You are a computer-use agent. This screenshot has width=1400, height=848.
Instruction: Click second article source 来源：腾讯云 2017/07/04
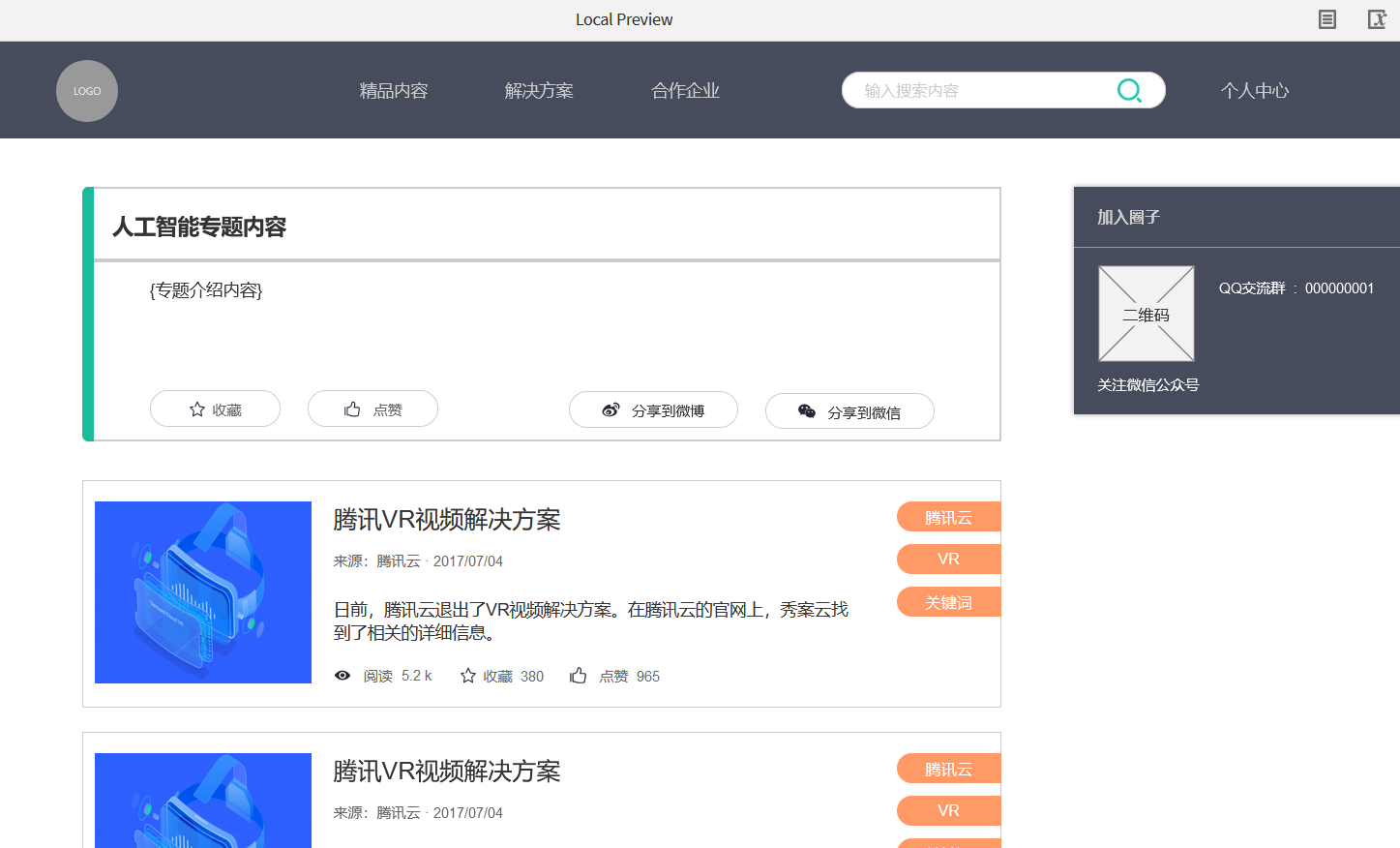[x=418, y=813]
